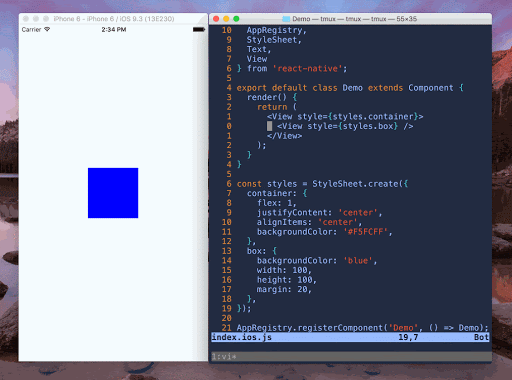Minimize the terminal window with yellow button
Viewport: 512px width, 380px height.
coord(226,19)
